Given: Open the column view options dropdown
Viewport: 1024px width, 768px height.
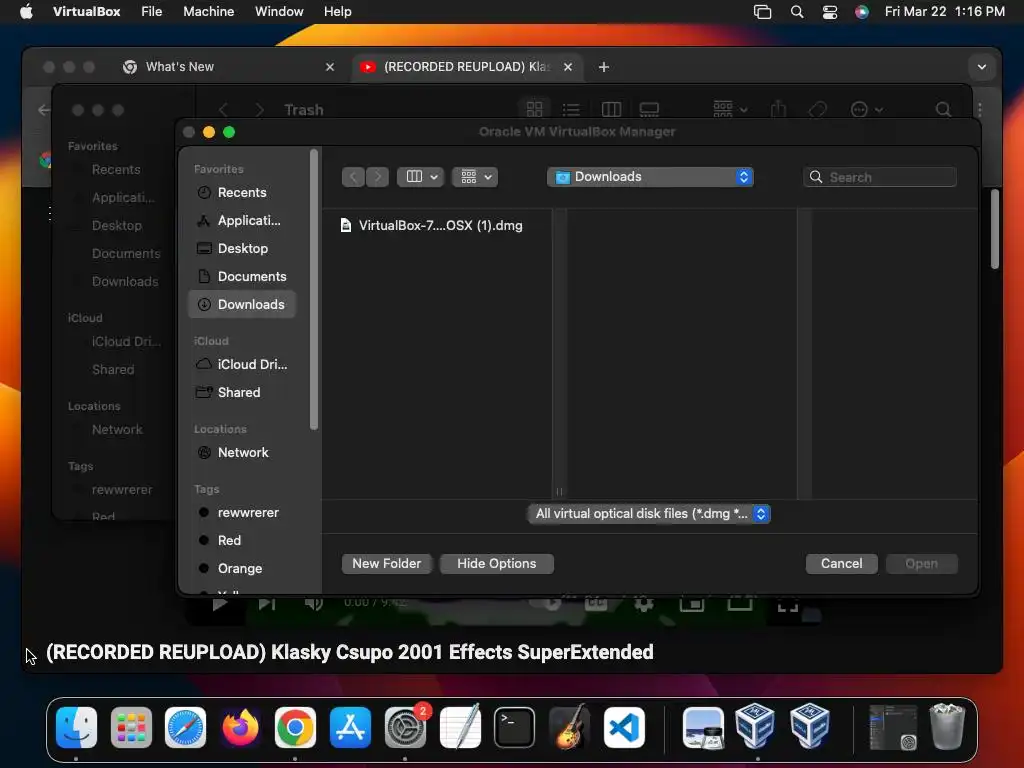Looking at the screenshot, I should pos(421,177).
